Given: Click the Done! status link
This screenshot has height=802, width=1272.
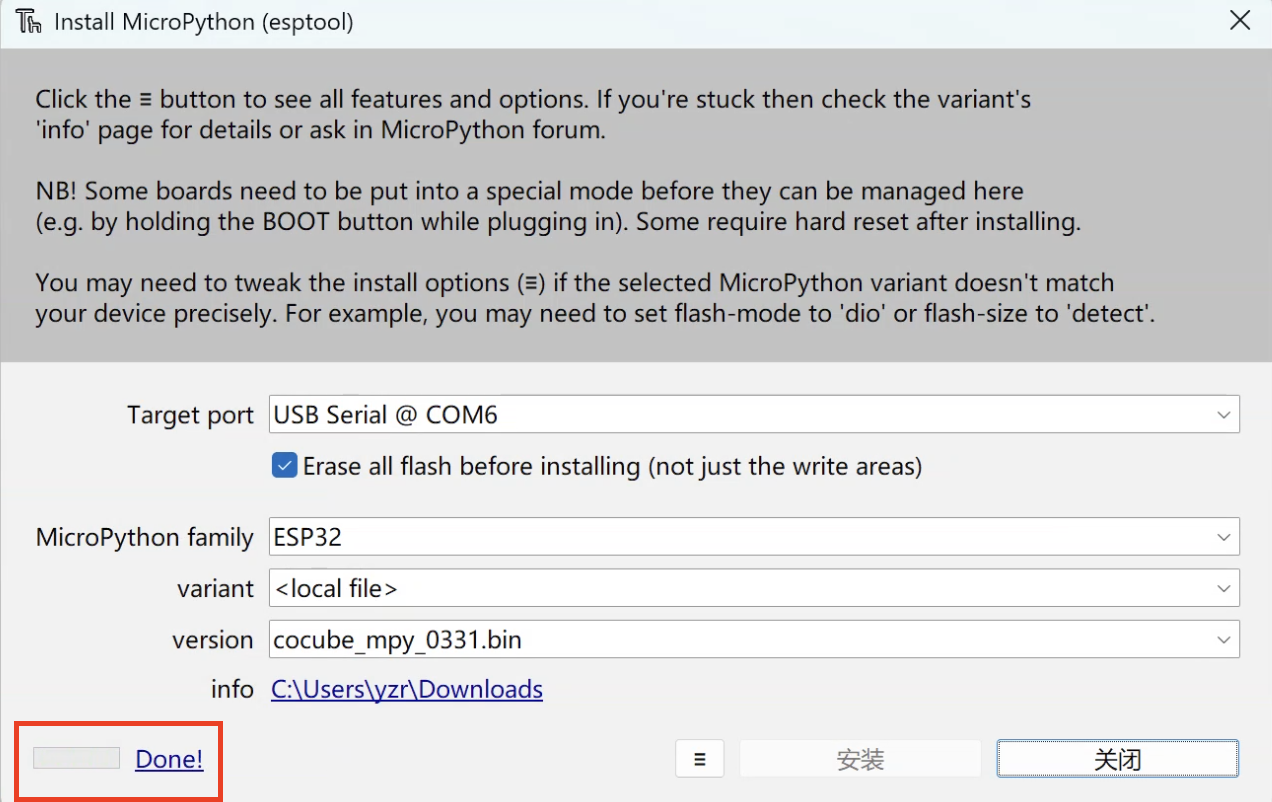Looking at the screenshot, I should (169, 759).
